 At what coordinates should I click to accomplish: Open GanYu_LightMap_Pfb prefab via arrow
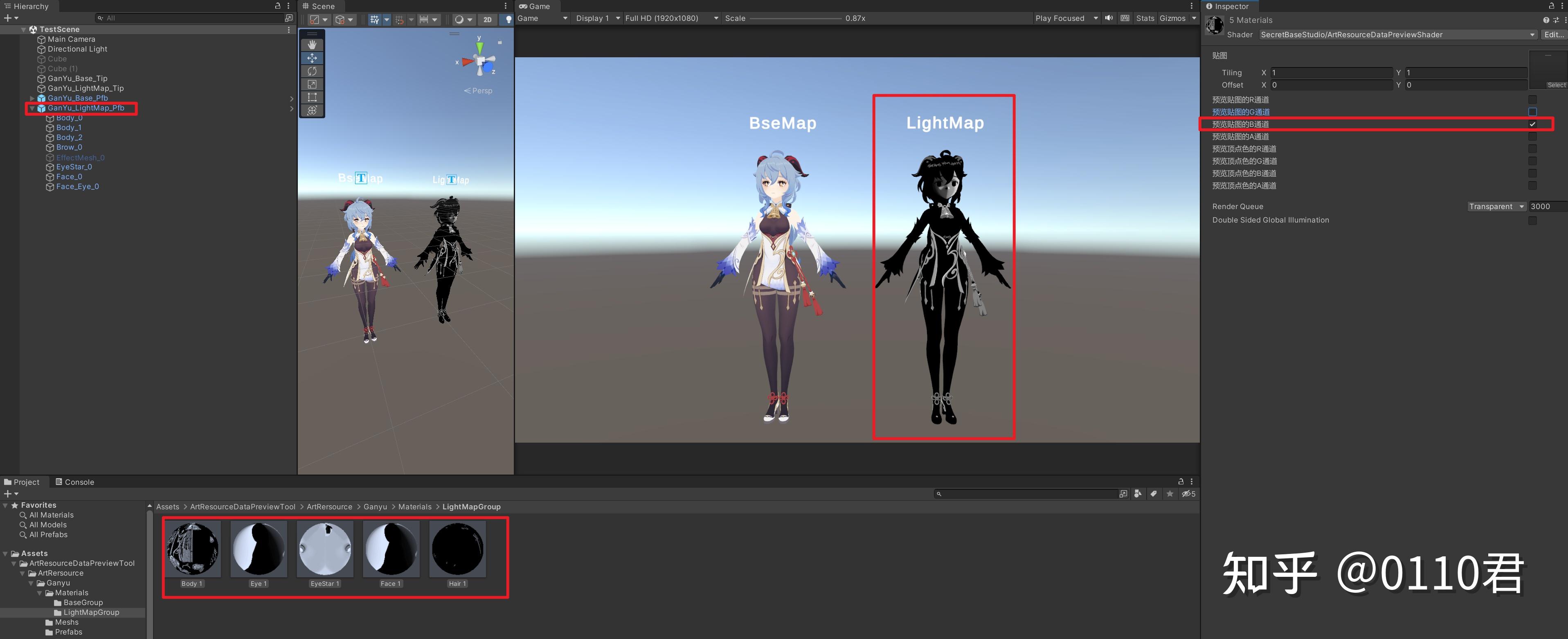point(292,108)
